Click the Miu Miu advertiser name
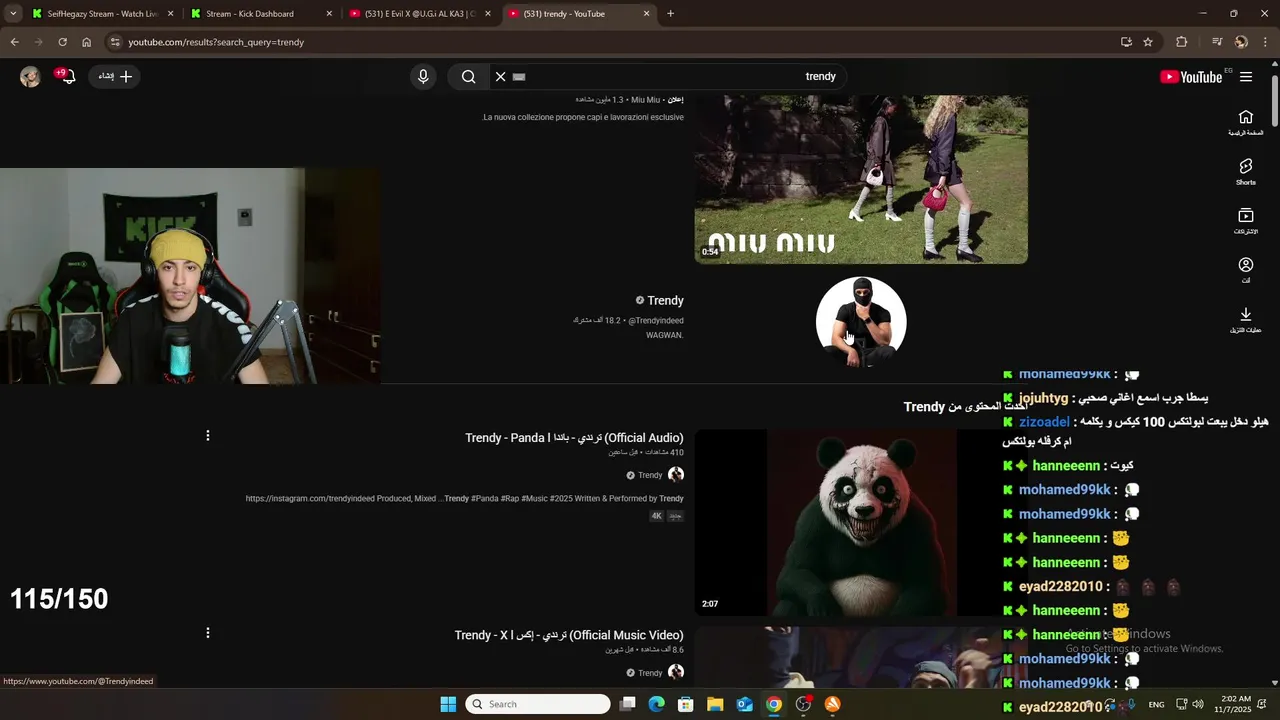This screenshot has width=1280, height=720. (645, 100)
